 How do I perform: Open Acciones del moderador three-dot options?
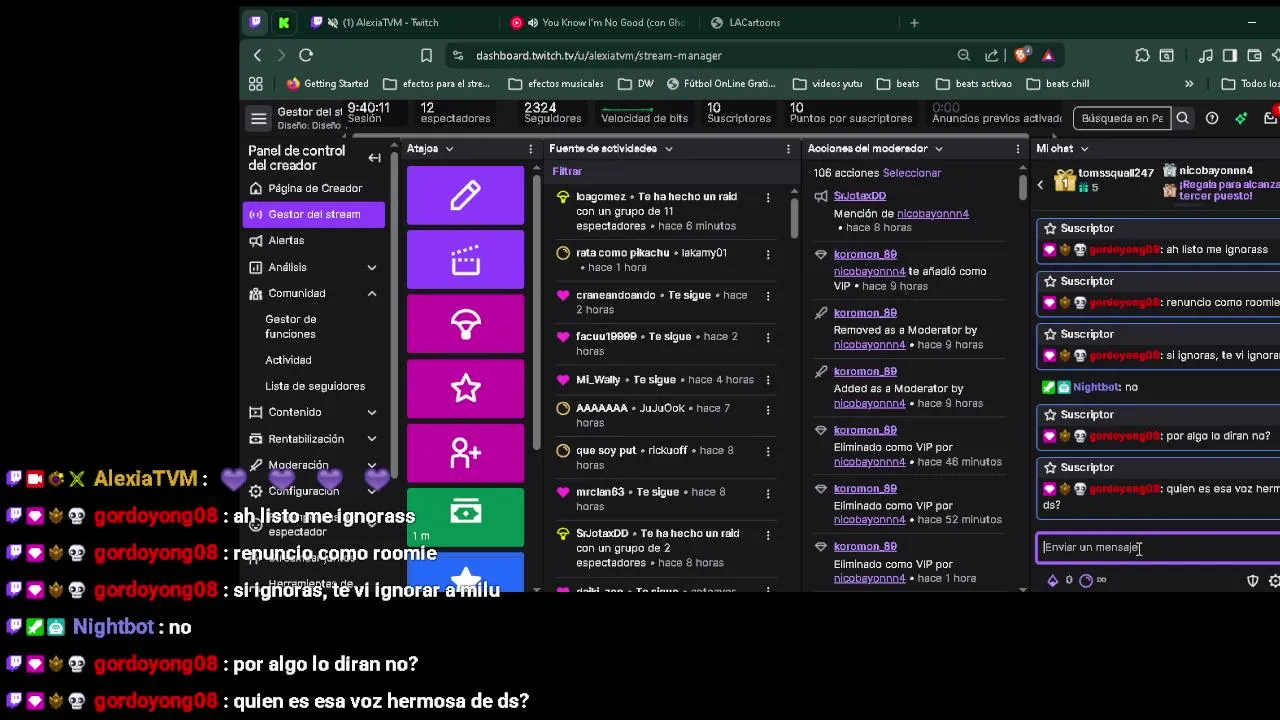tap(1018, 149)
